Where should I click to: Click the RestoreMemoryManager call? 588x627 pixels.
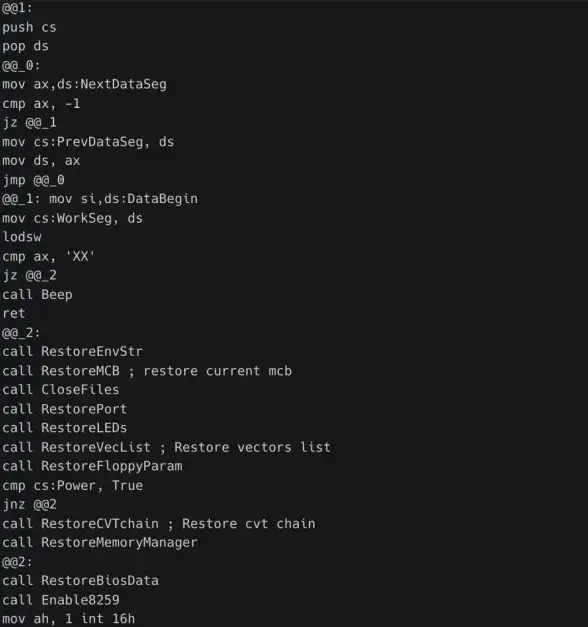click(x=100, y=542)
